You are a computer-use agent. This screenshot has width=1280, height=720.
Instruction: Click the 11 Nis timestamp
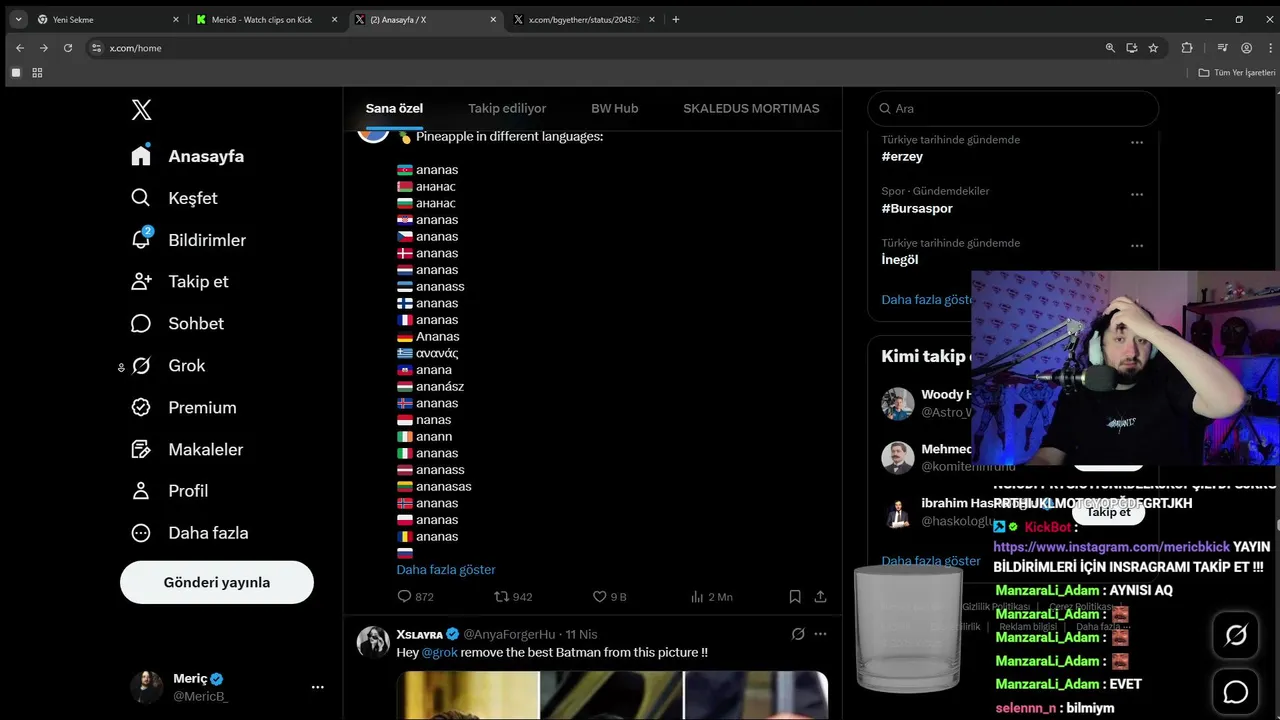point(581,634)
